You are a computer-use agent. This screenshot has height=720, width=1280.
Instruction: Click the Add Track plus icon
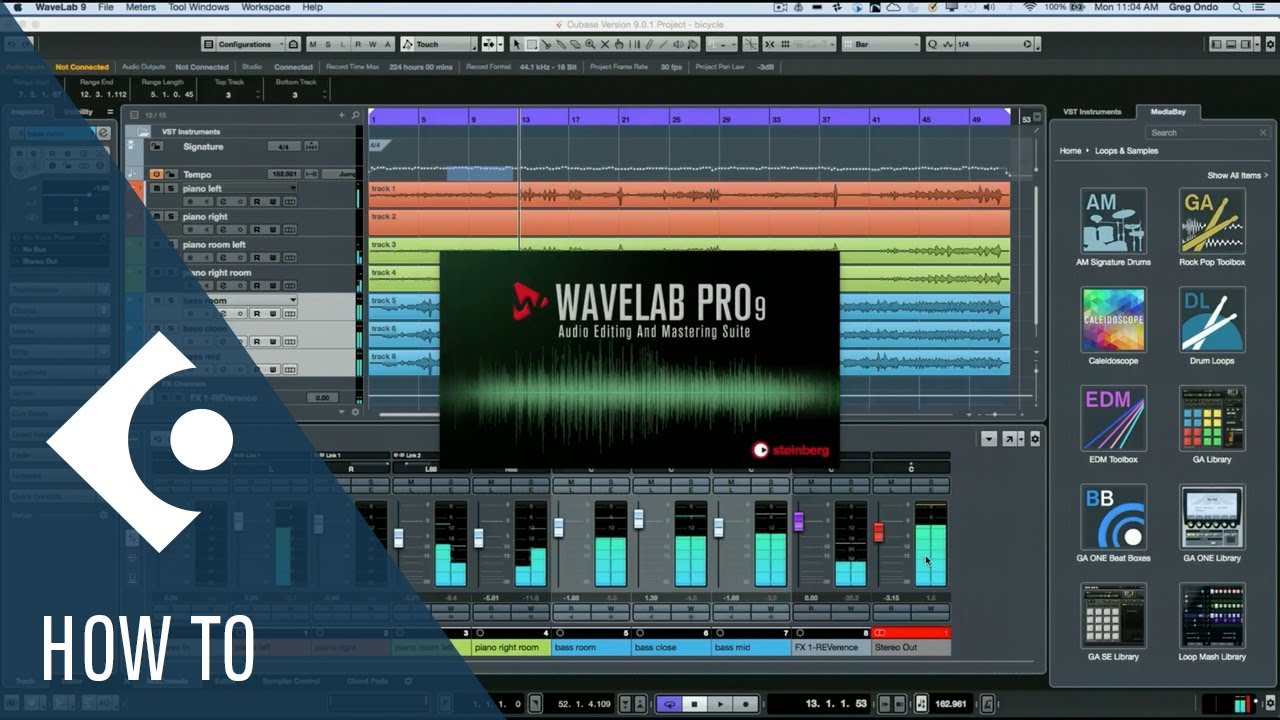342,115
